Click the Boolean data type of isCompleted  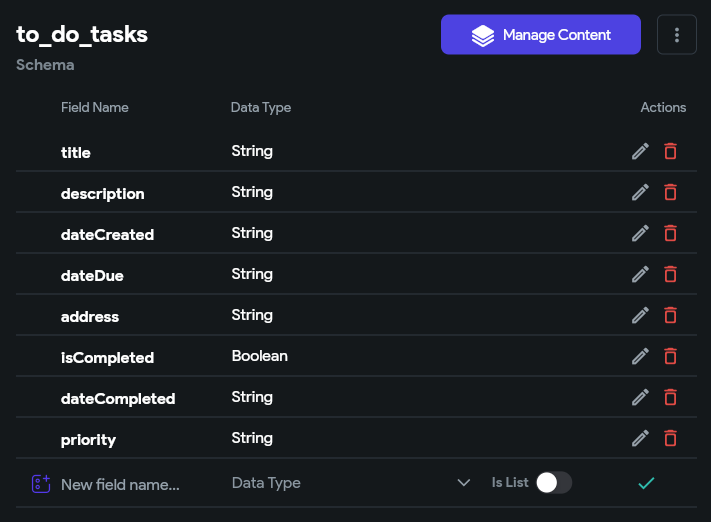tap(259, 356)
